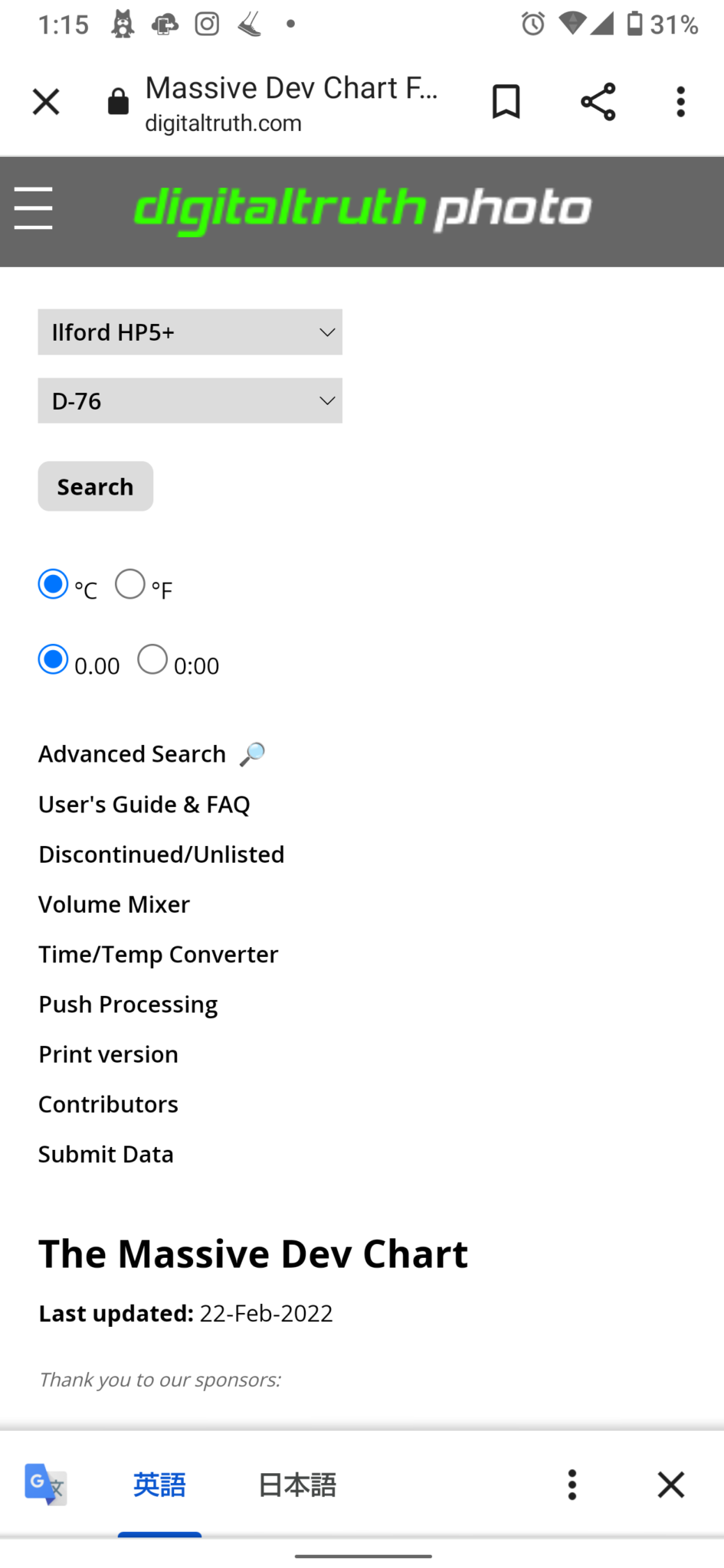Open browser three-dot overflow menu
The image size is (724, 1568).
[x=680, y=102]
